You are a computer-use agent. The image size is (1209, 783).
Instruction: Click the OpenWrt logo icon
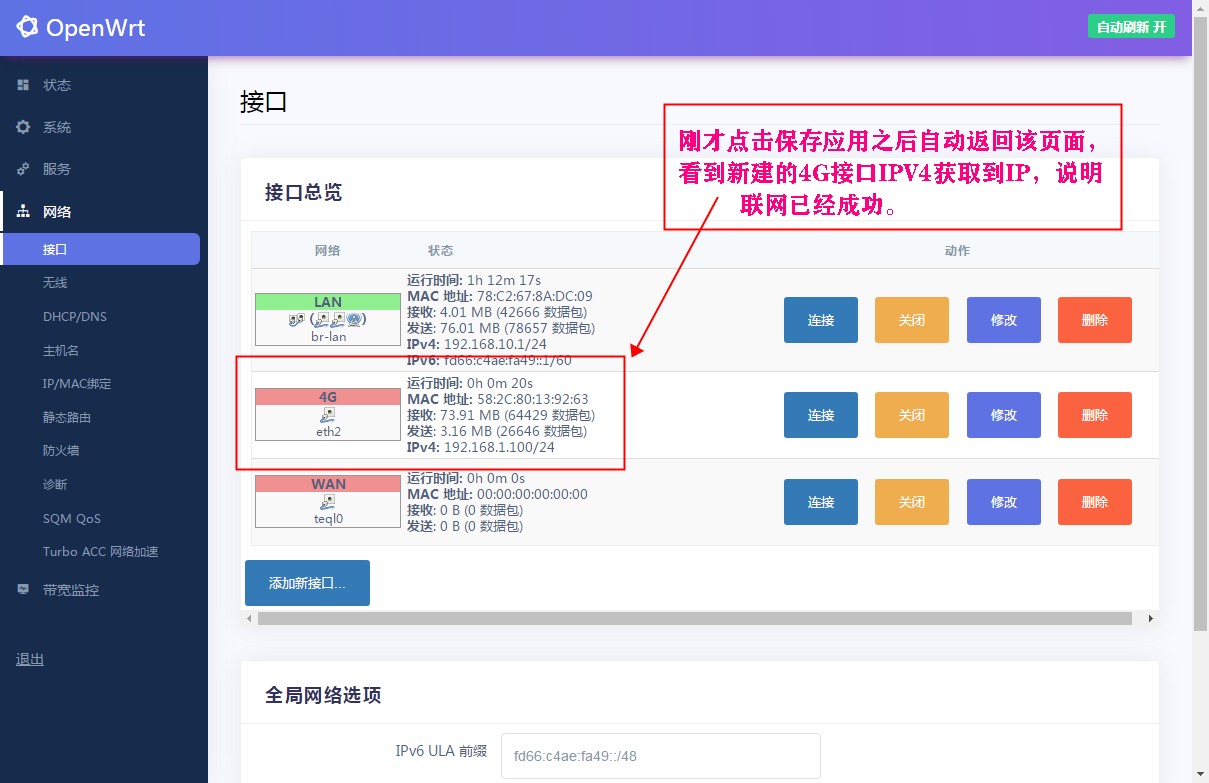tap(28, 27)
